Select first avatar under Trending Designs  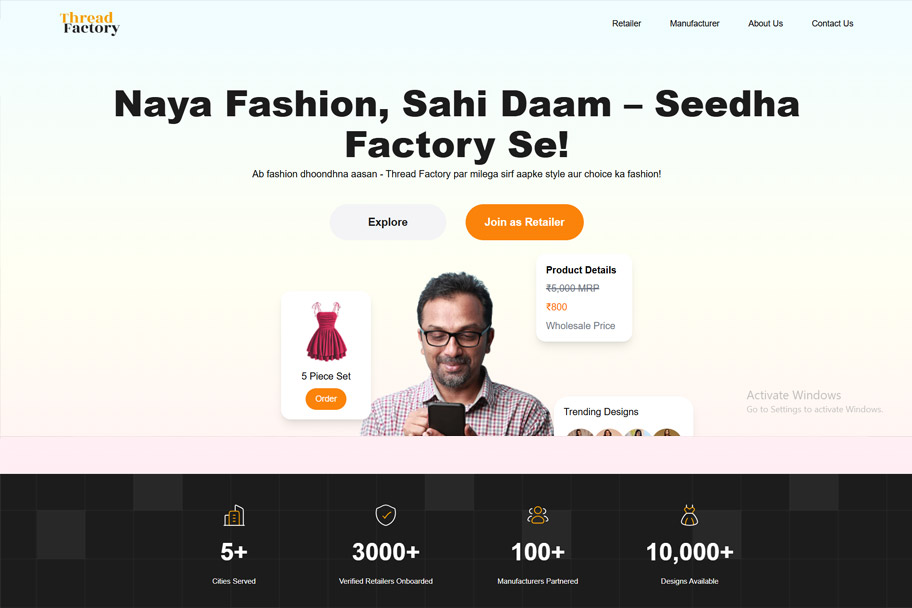[x=580, y=432]
